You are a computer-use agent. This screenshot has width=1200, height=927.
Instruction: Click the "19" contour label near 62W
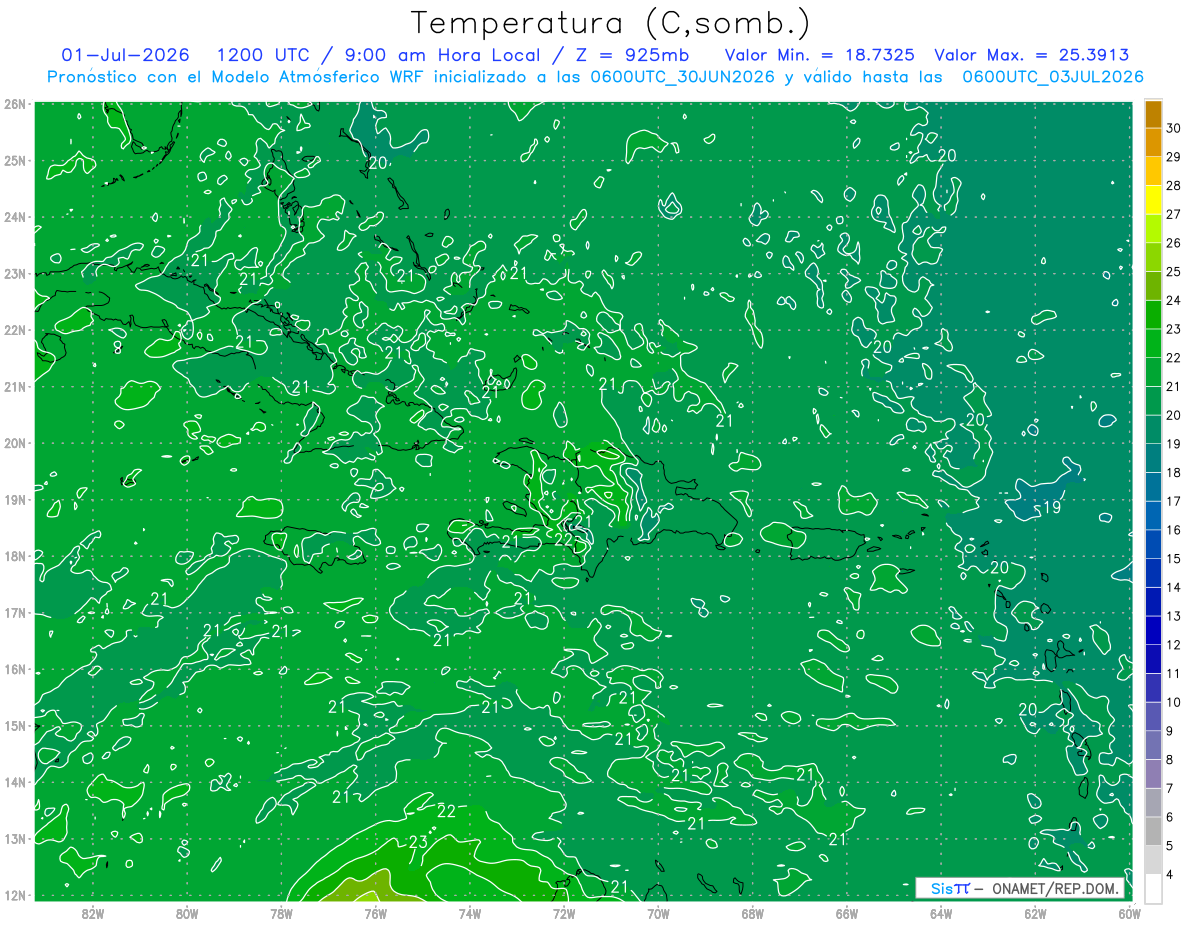(x=1051, y=508)
